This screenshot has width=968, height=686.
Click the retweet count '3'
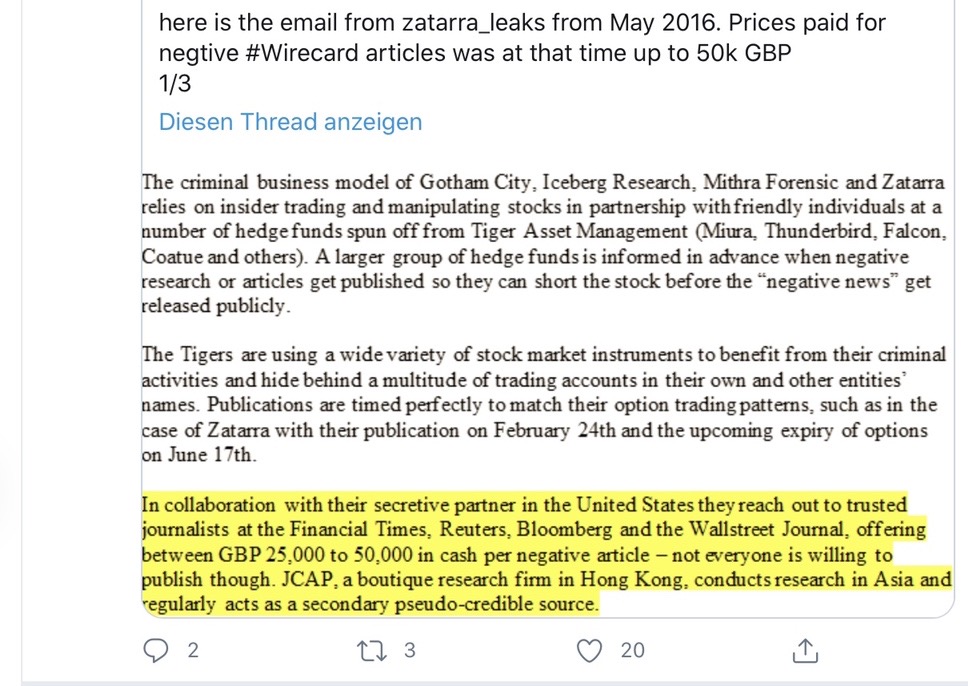click(408, 651)
